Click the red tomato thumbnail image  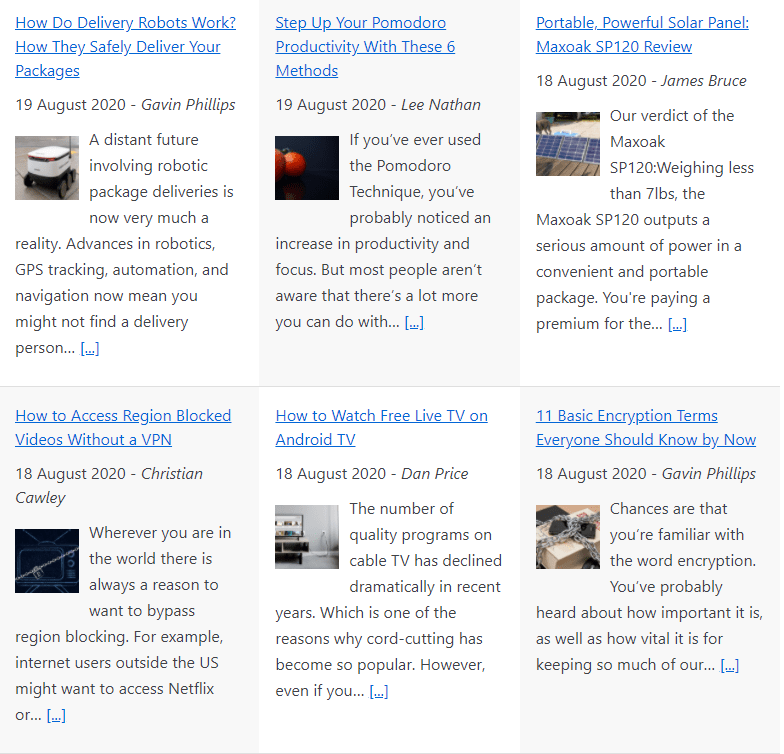click(307, 168)
